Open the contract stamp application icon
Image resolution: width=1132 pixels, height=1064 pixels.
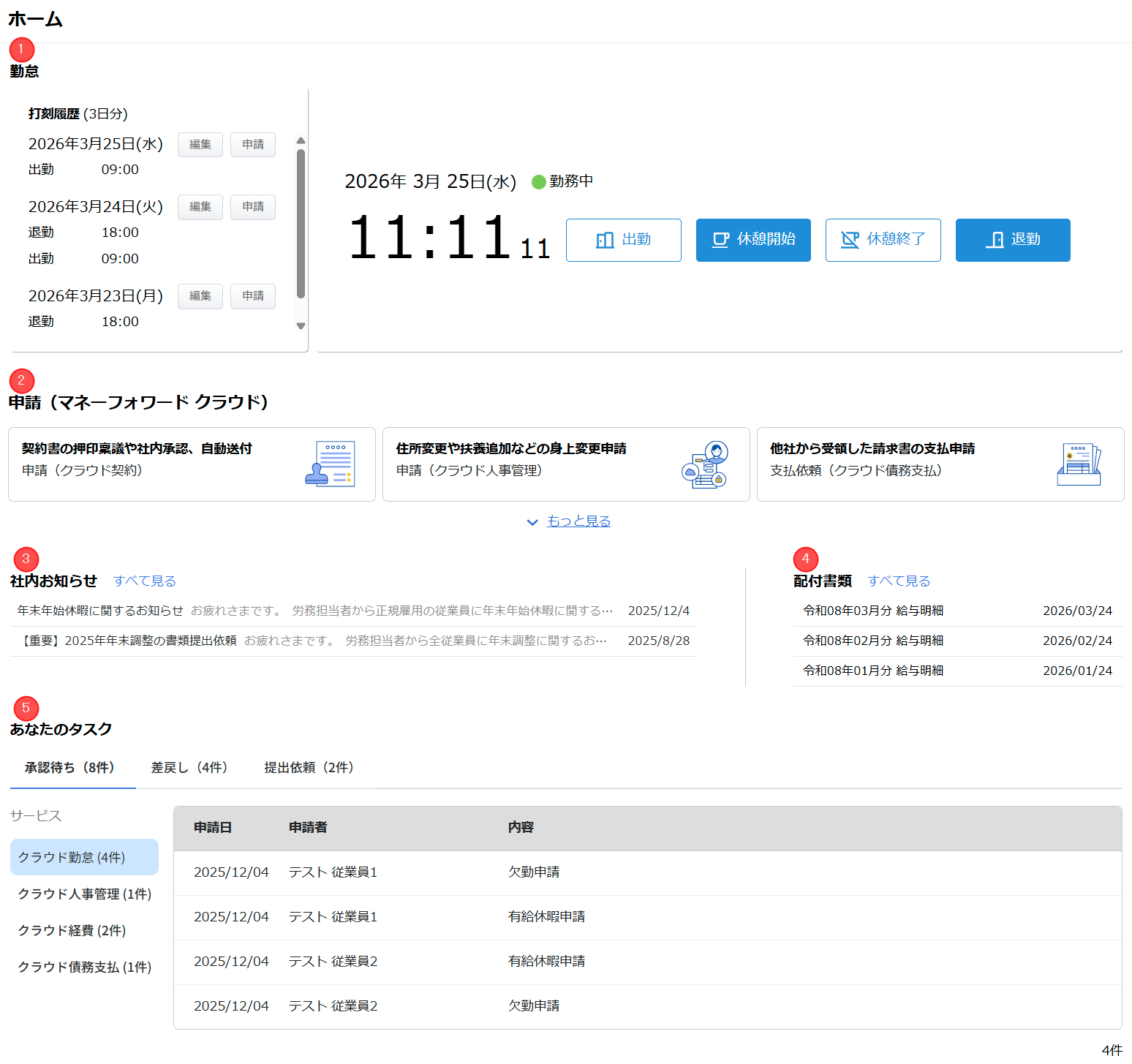tap(330, 464)
